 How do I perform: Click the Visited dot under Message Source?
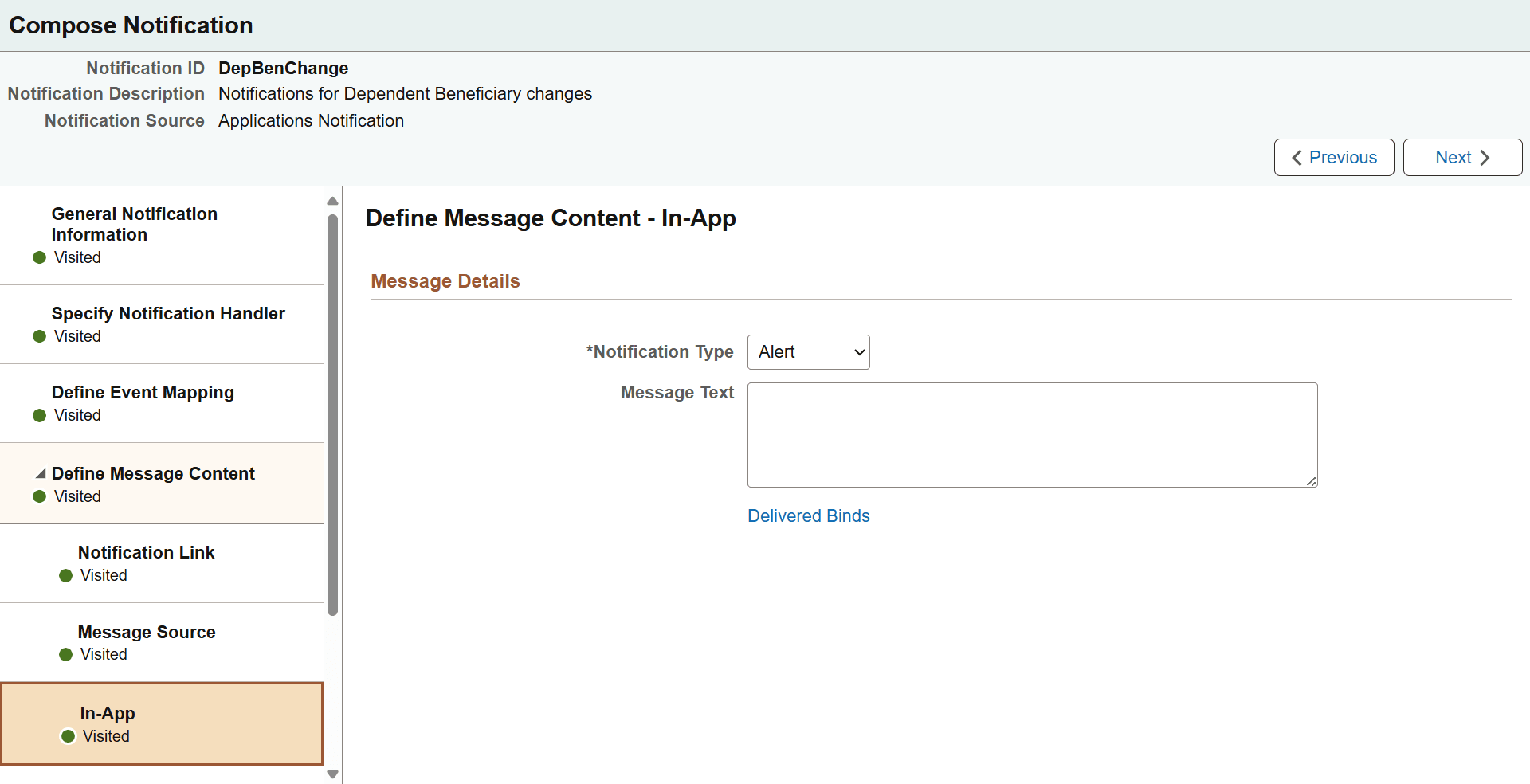[67, 654]
